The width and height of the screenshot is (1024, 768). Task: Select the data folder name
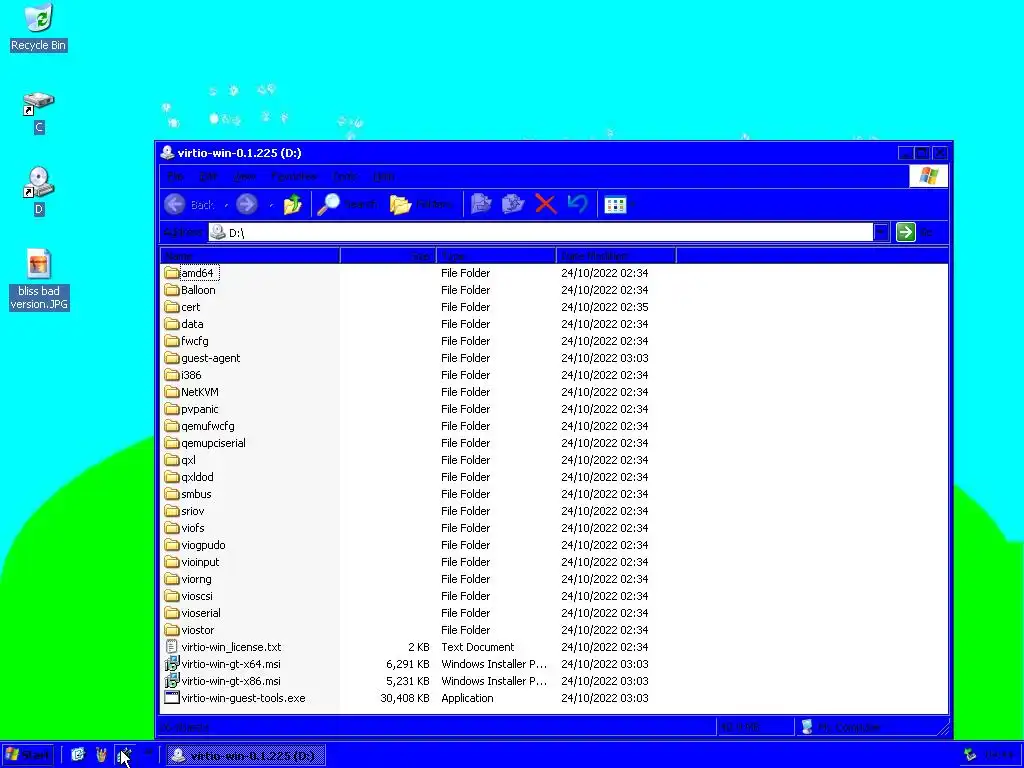192,324
